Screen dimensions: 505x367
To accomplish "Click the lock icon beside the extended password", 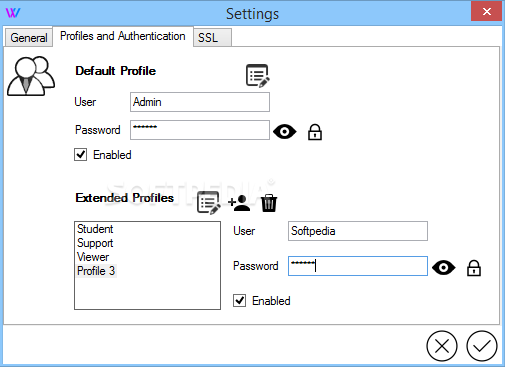I will (x=474, y=268).
